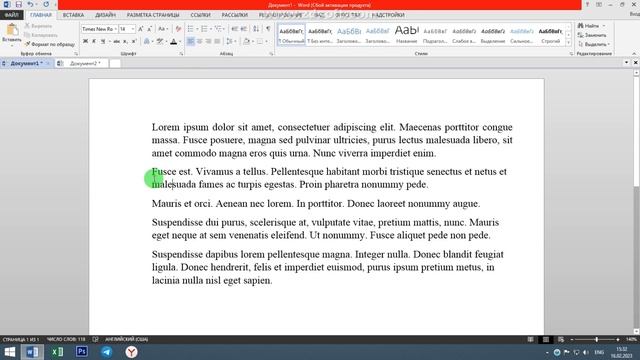Select Center paragraph alignment
Screen dimensions: 640x360
200,41
